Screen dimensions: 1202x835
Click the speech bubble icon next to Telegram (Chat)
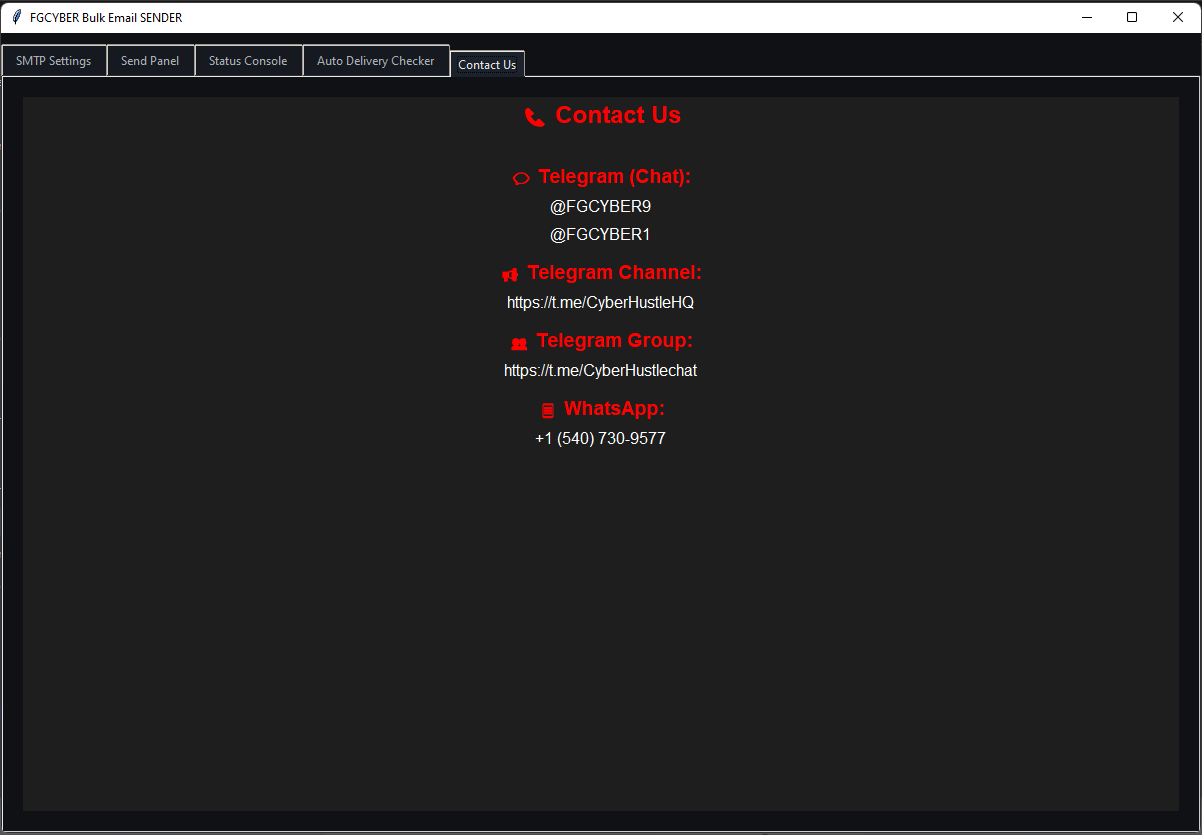(521, 178)
